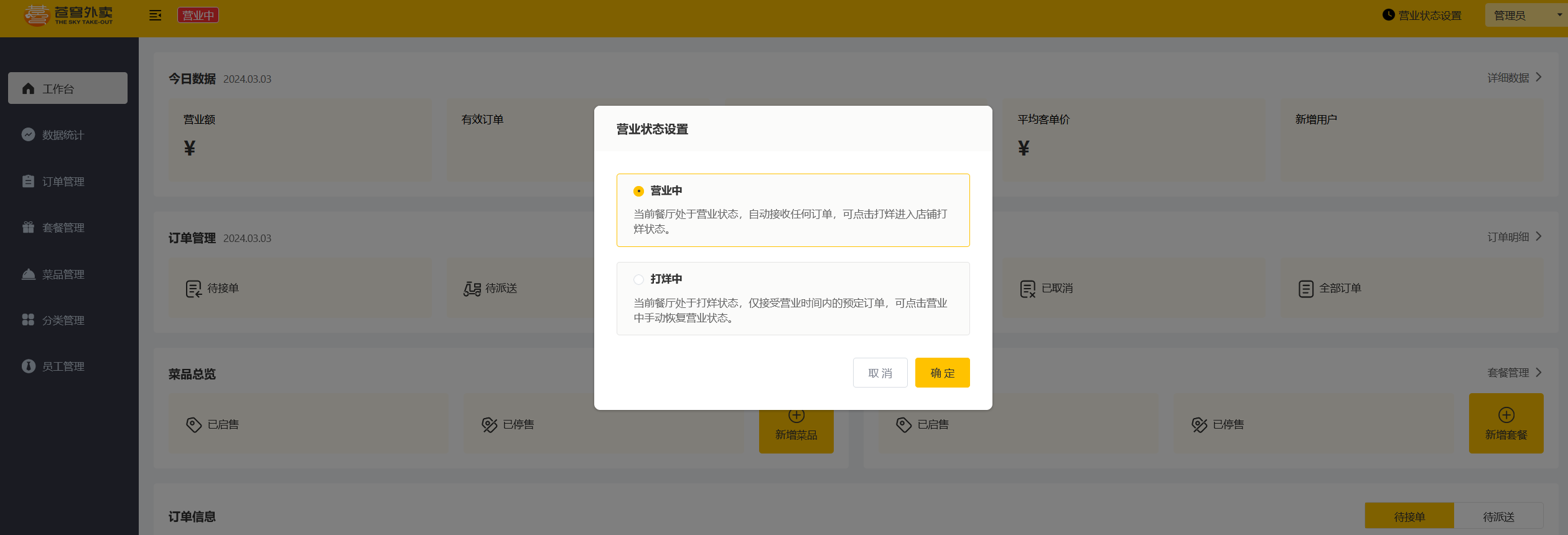Click the 营业中 status badge in header

[x=198, y=16]
